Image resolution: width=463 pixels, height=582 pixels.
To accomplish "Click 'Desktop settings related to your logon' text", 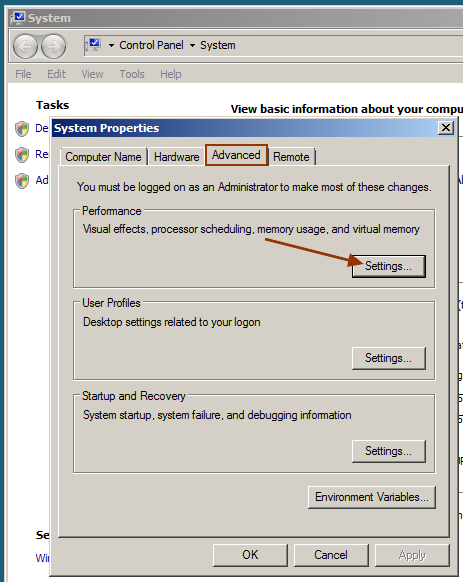I will (172, 322).
